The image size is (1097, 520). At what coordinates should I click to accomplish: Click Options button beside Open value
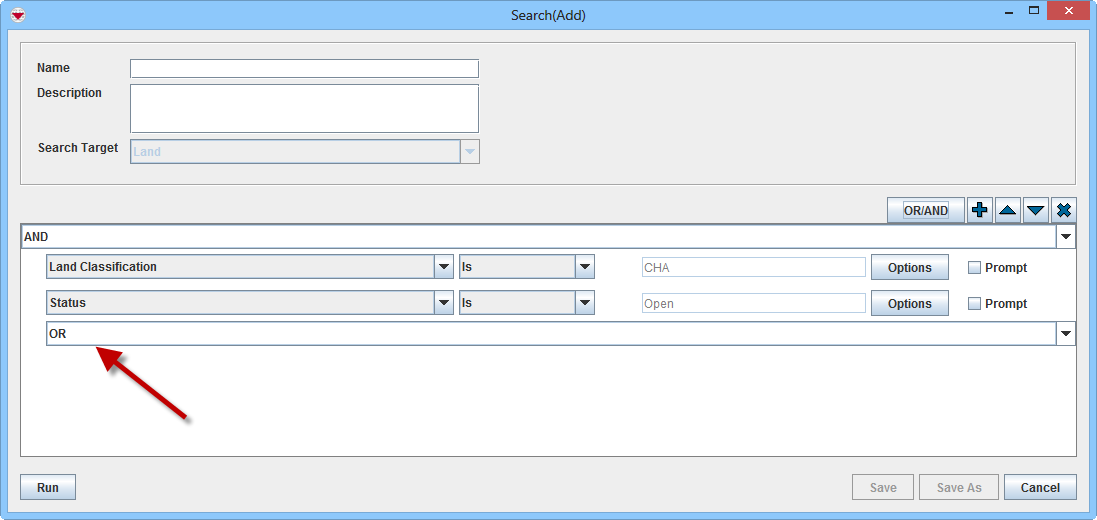[909, 304]
